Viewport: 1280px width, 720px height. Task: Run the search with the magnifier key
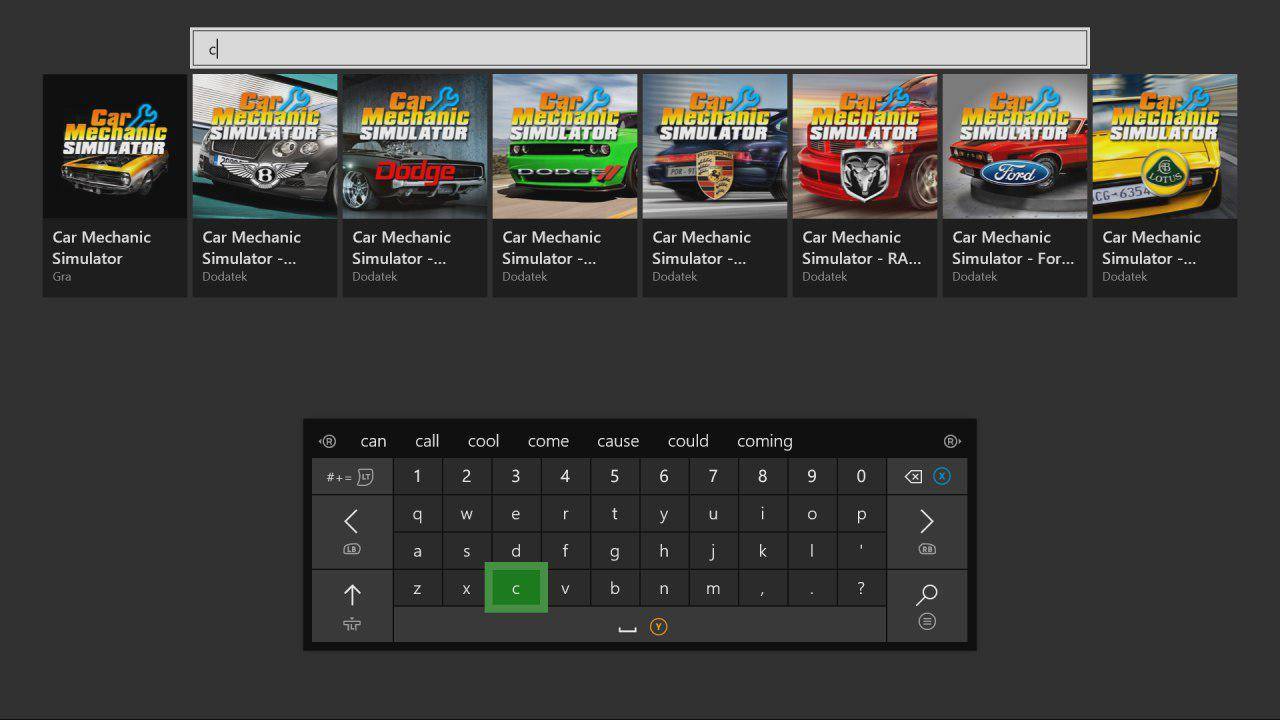pos(927,606)
